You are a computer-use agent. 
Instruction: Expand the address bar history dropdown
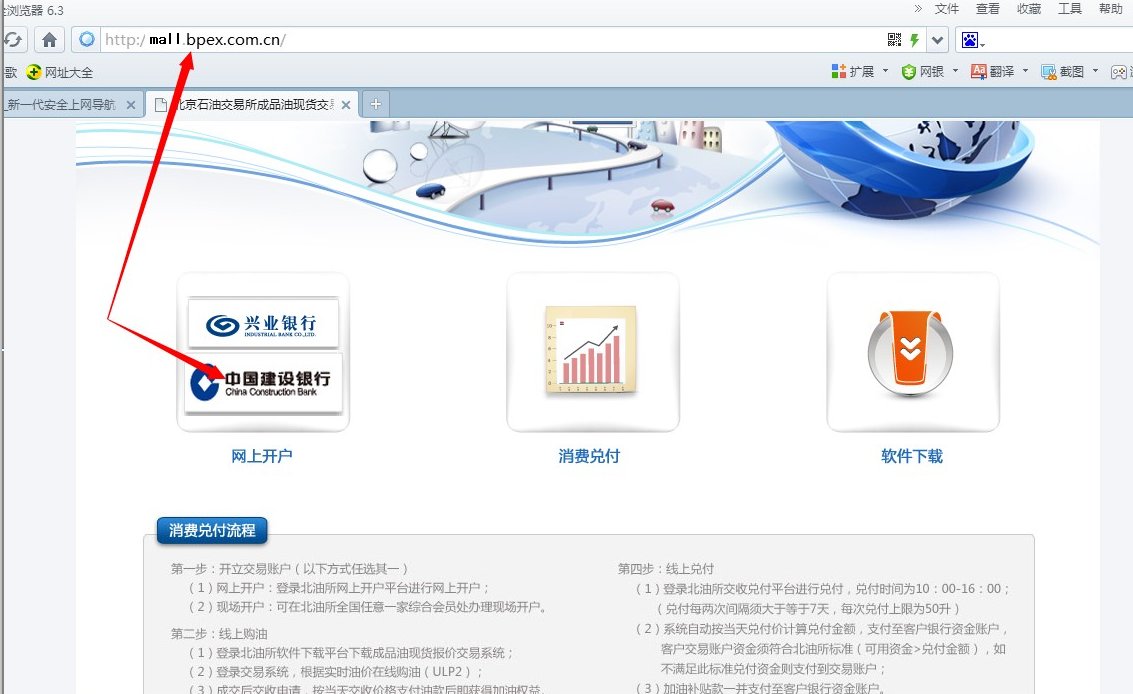(937, 40)
